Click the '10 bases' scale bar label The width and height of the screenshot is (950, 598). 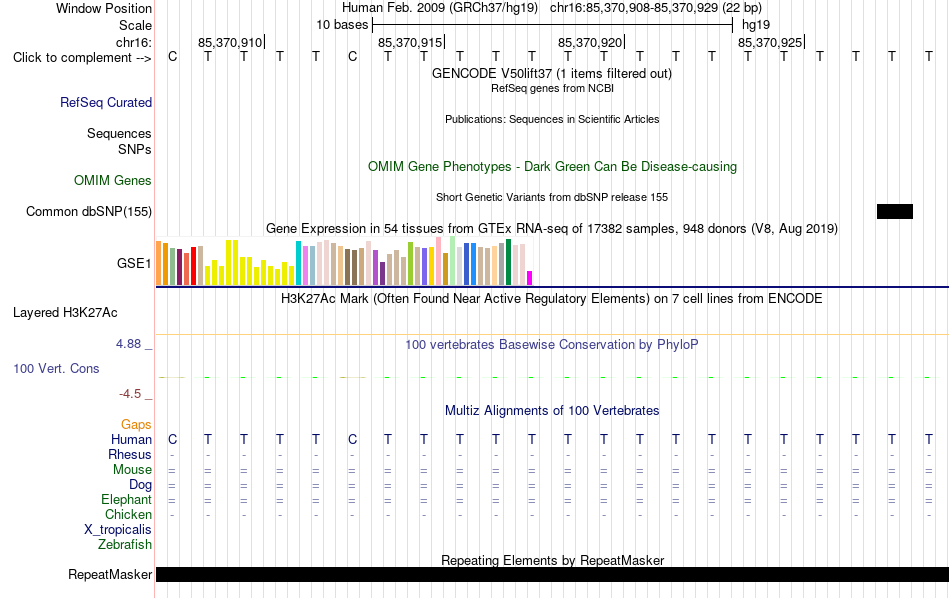(x=342, y=25)
